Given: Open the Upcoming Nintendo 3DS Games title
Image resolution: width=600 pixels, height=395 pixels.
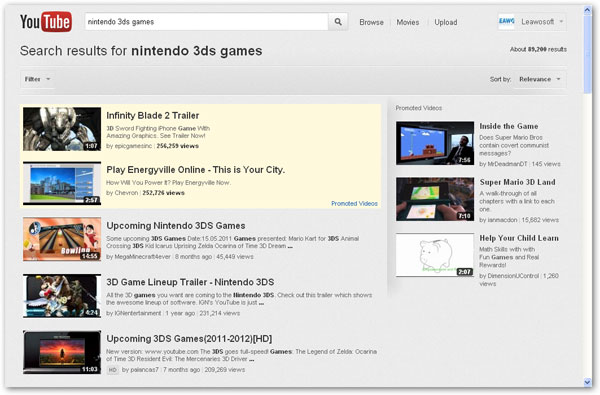Looking at the screenshot, I should tap(176, 226).
